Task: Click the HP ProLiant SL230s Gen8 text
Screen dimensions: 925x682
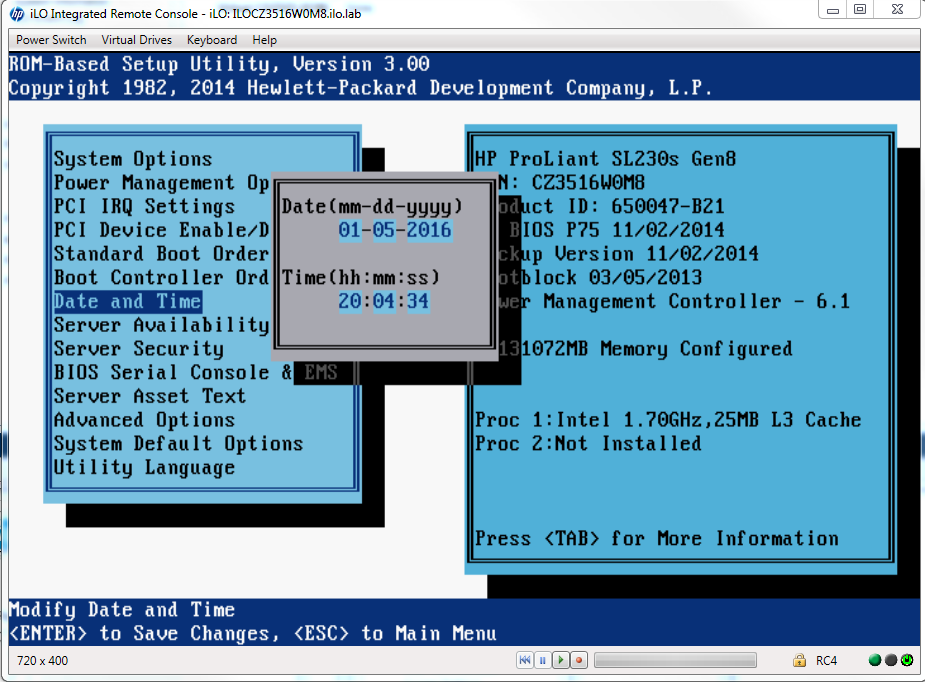Action: coord(605,159)
